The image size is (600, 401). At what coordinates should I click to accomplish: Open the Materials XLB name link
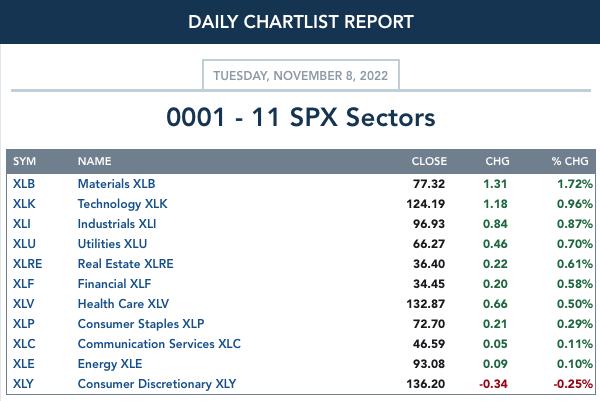tap(116, 184)
